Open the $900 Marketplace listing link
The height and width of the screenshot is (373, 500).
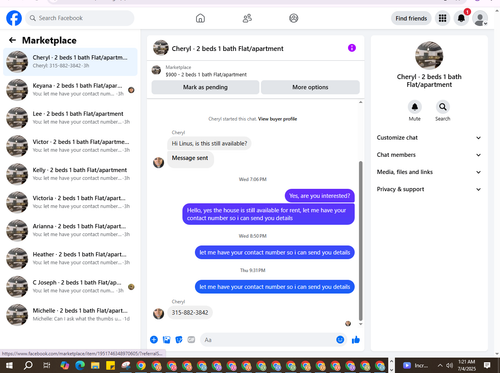tap(206, 75)
